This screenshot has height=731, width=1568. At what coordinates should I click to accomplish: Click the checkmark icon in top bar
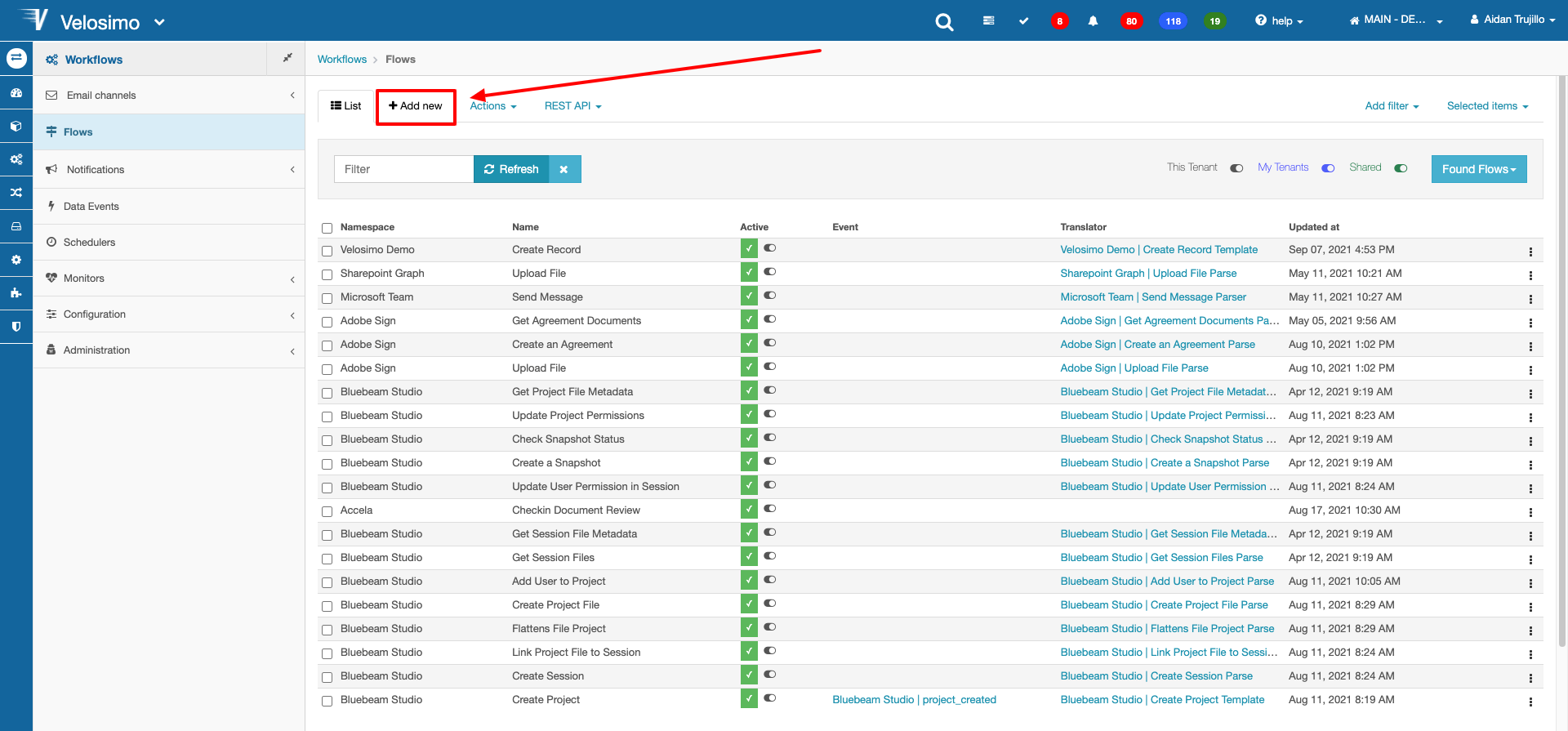pyautogui.click(x=1023, y=20)
